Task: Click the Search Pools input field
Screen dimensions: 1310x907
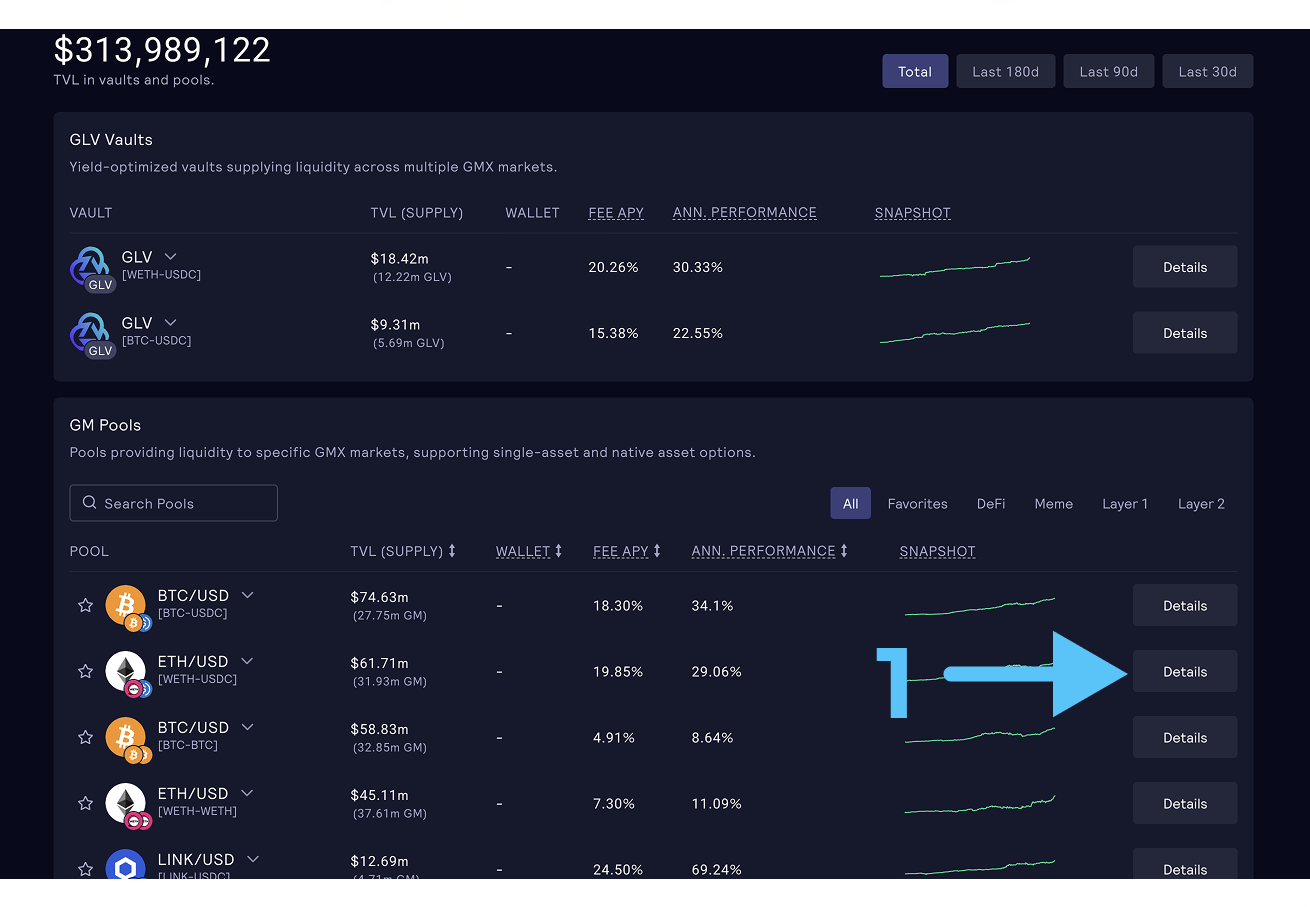Action: click(174, 503)
